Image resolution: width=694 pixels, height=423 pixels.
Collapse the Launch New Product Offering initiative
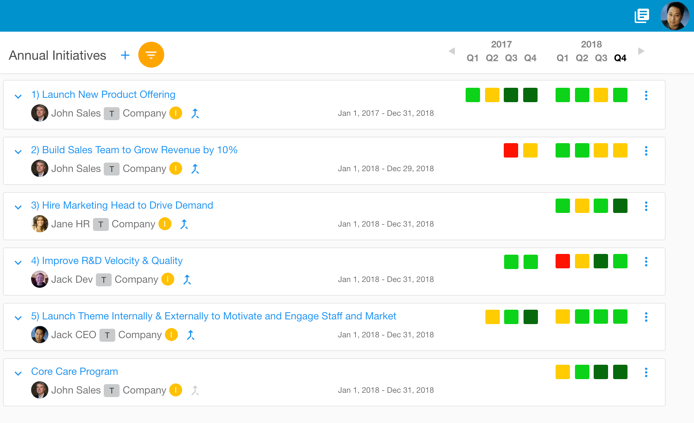18,97
